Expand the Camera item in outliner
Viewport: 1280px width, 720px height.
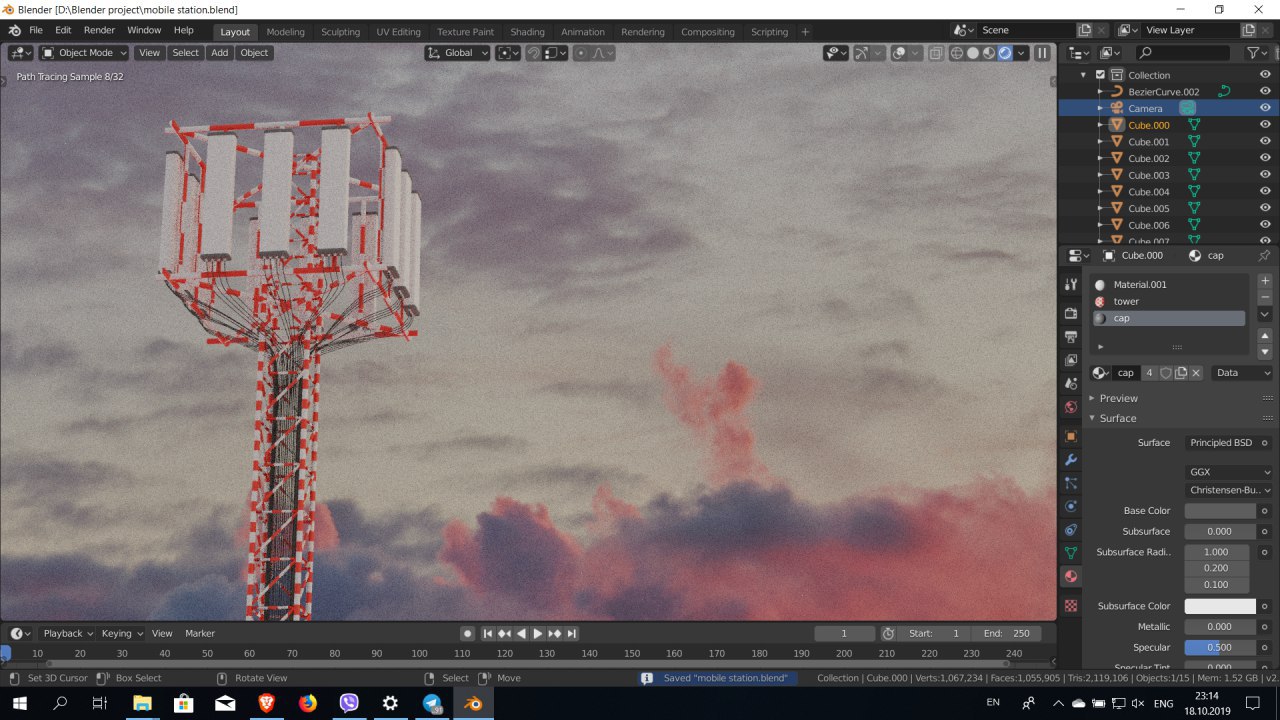(x=1101, y=108)
